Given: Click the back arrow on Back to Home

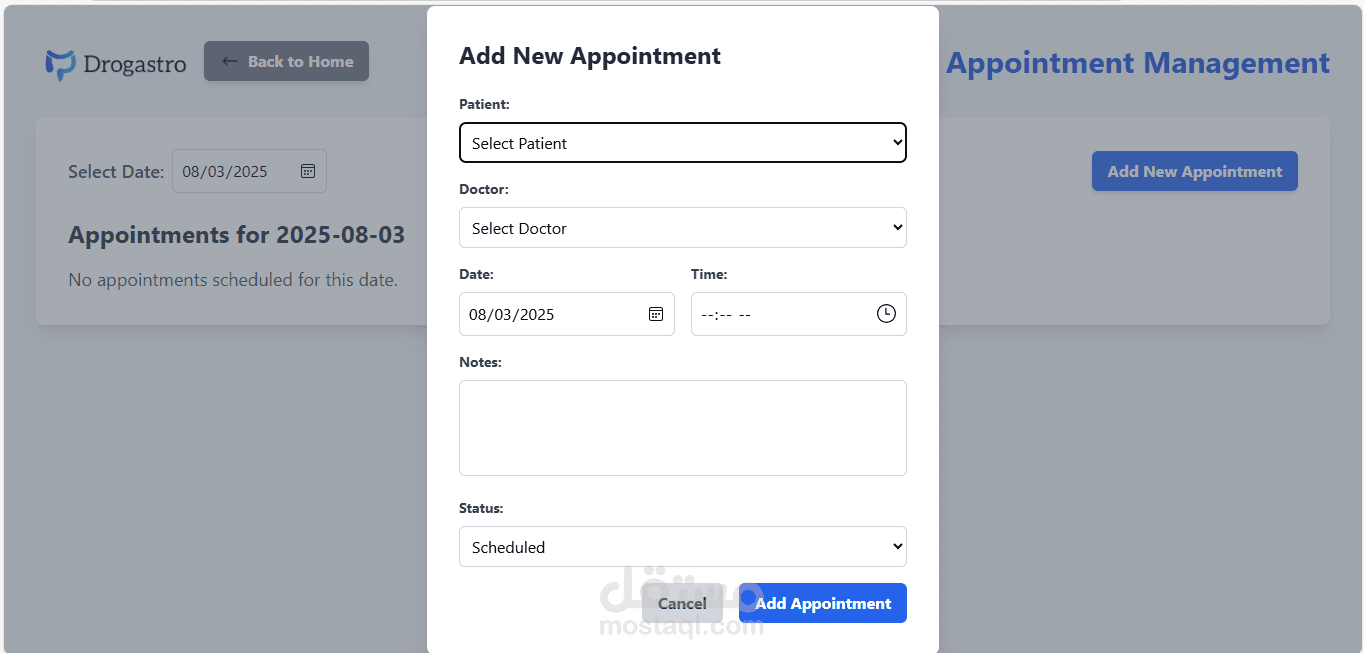Looking at the screenshot, I should tap(229, 61).
